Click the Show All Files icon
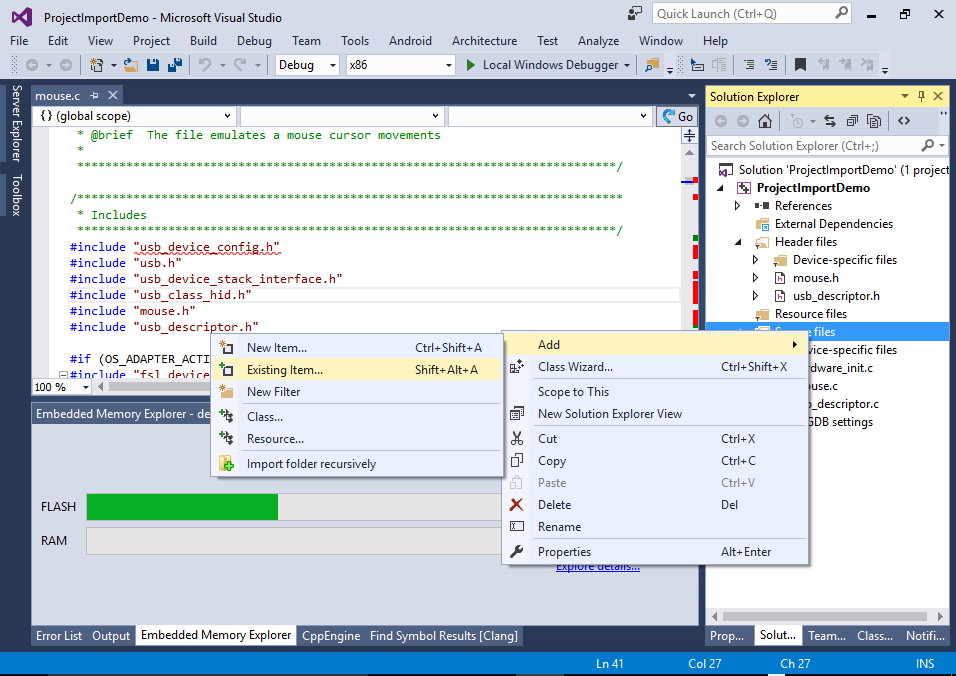Image resolution: width=956 pixels, height=676 pixels. pyautogui.click(x=873, y=121)
